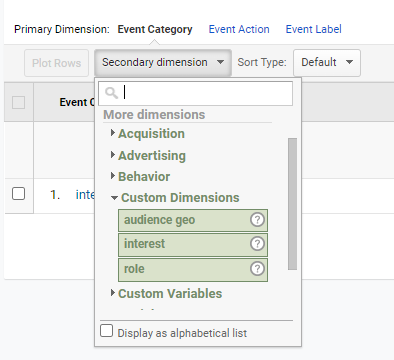Click the More dimensions heading
The height and width of the screenshot is (360, 394).
[x=154, y=115]
